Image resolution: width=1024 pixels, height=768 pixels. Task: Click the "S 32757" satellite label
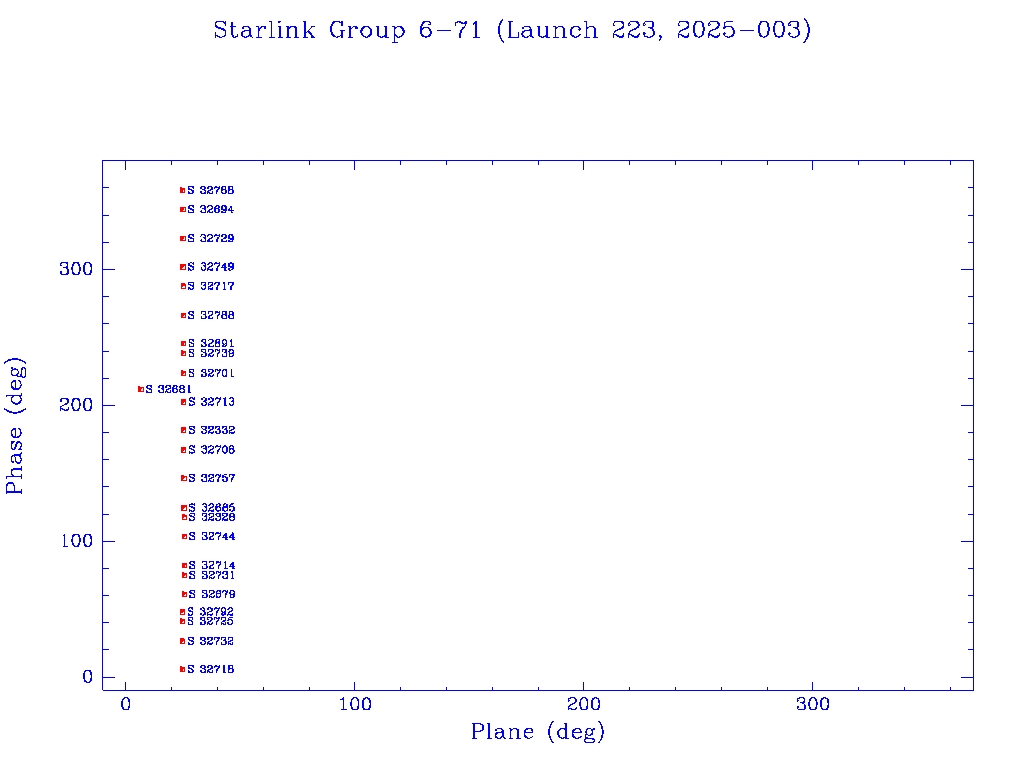click(211, 479)
